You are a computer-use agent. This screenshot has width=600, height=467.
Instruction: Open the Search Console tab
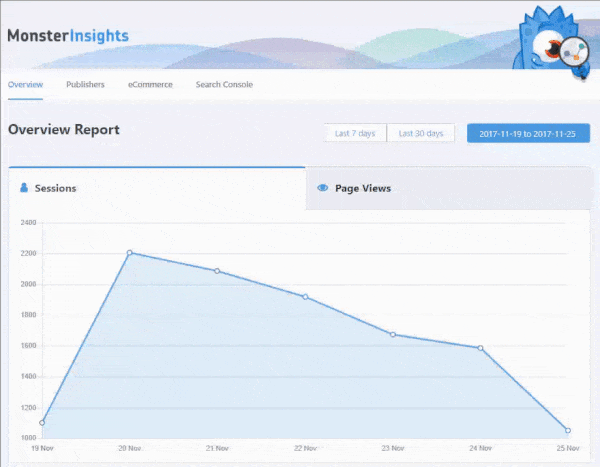(224, 85)
